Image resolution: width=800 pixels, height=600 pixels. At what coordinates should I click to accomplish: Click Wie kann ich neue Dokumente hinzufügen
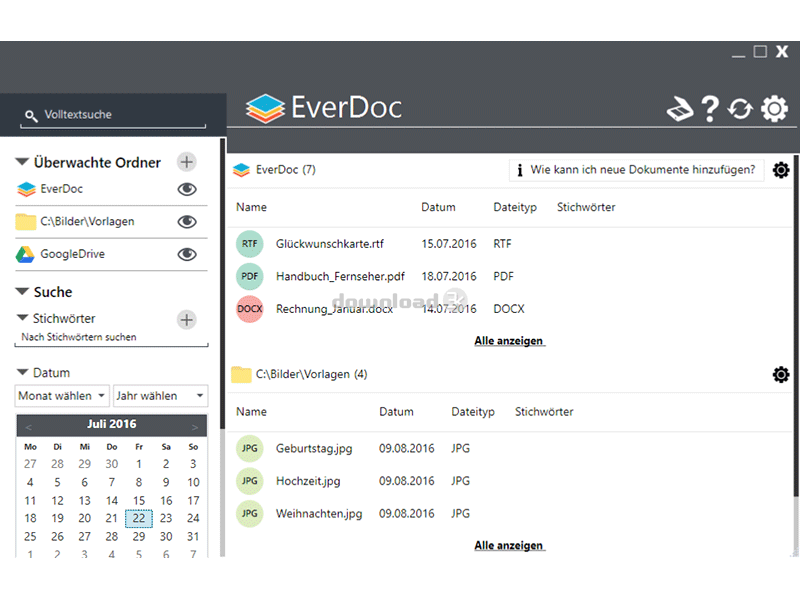click(636, 170)
